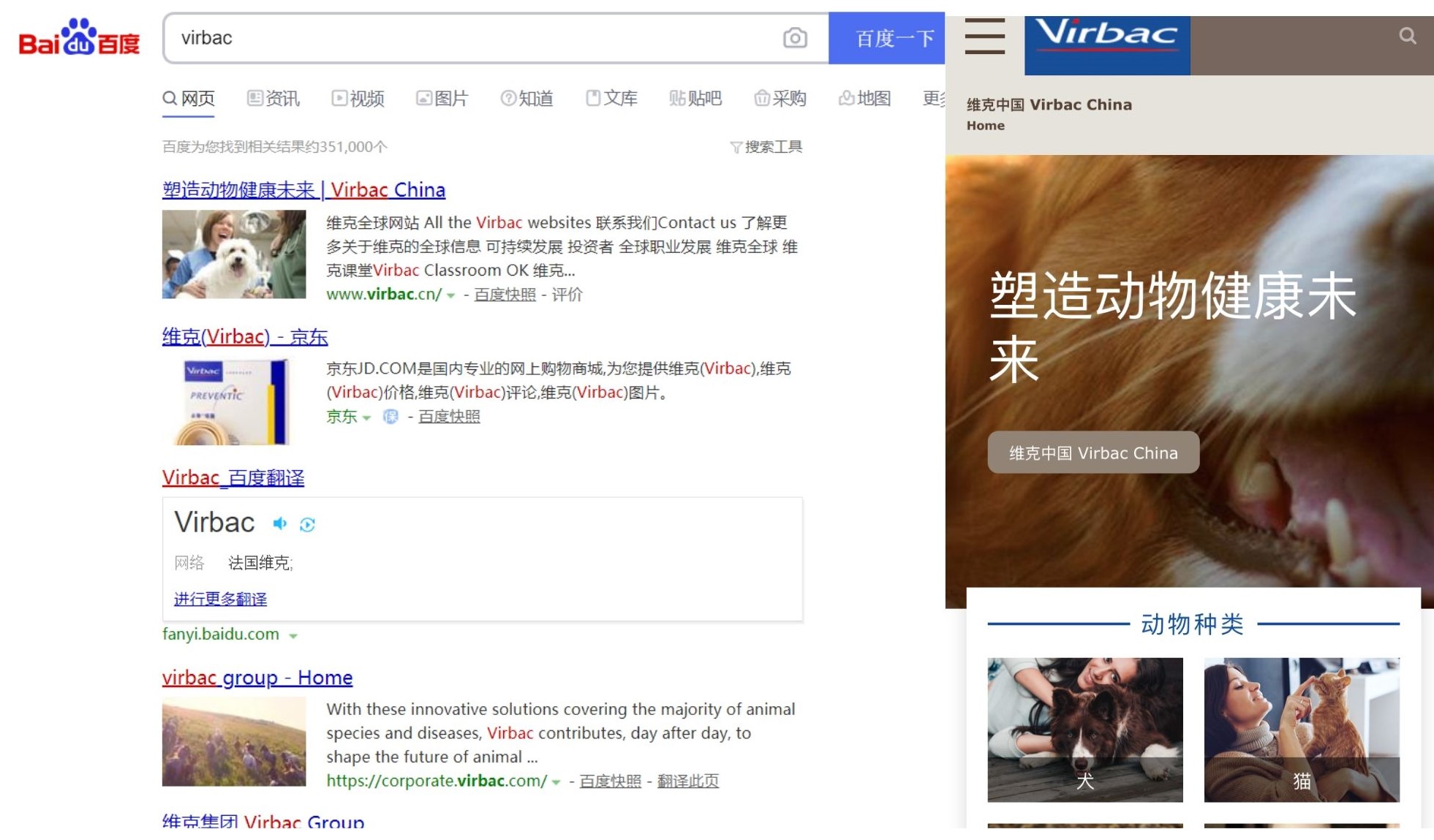Click the Baidu logo

click(x=79, y=38)
